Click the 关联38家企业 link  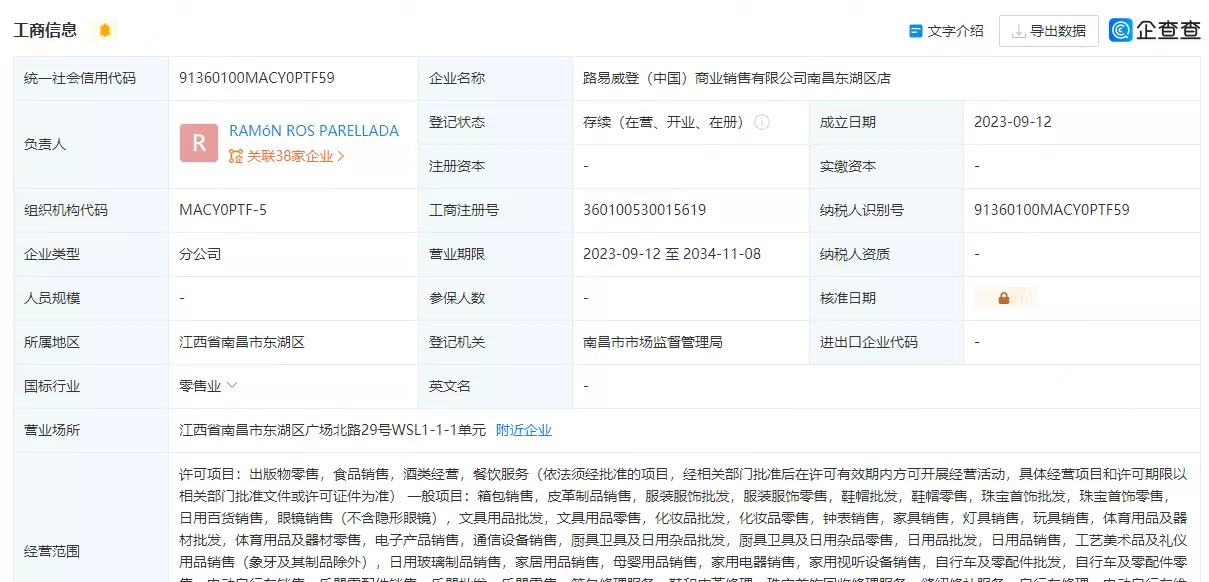(x=290, y=156)
